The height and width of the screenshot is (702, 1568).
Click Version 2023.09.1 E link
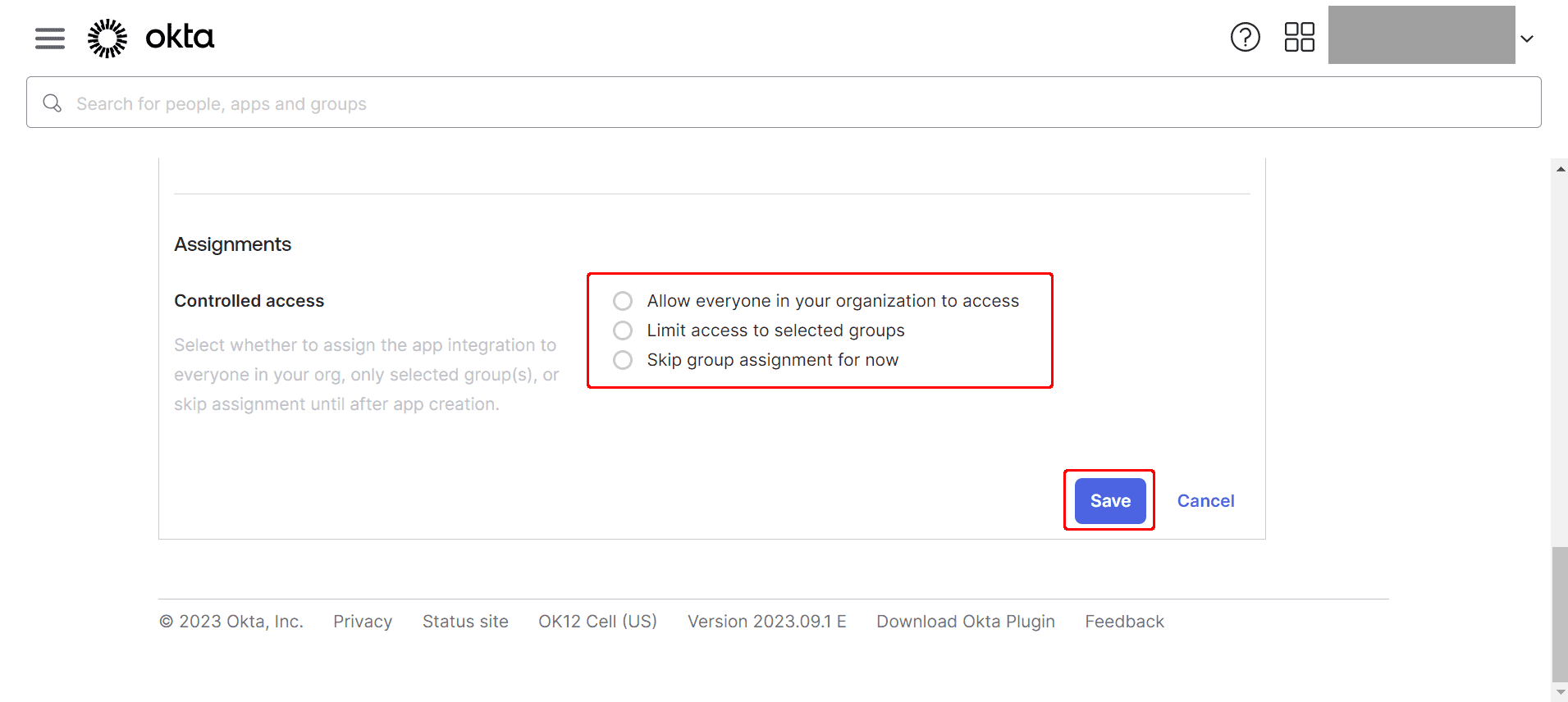[x=766, y=622]
